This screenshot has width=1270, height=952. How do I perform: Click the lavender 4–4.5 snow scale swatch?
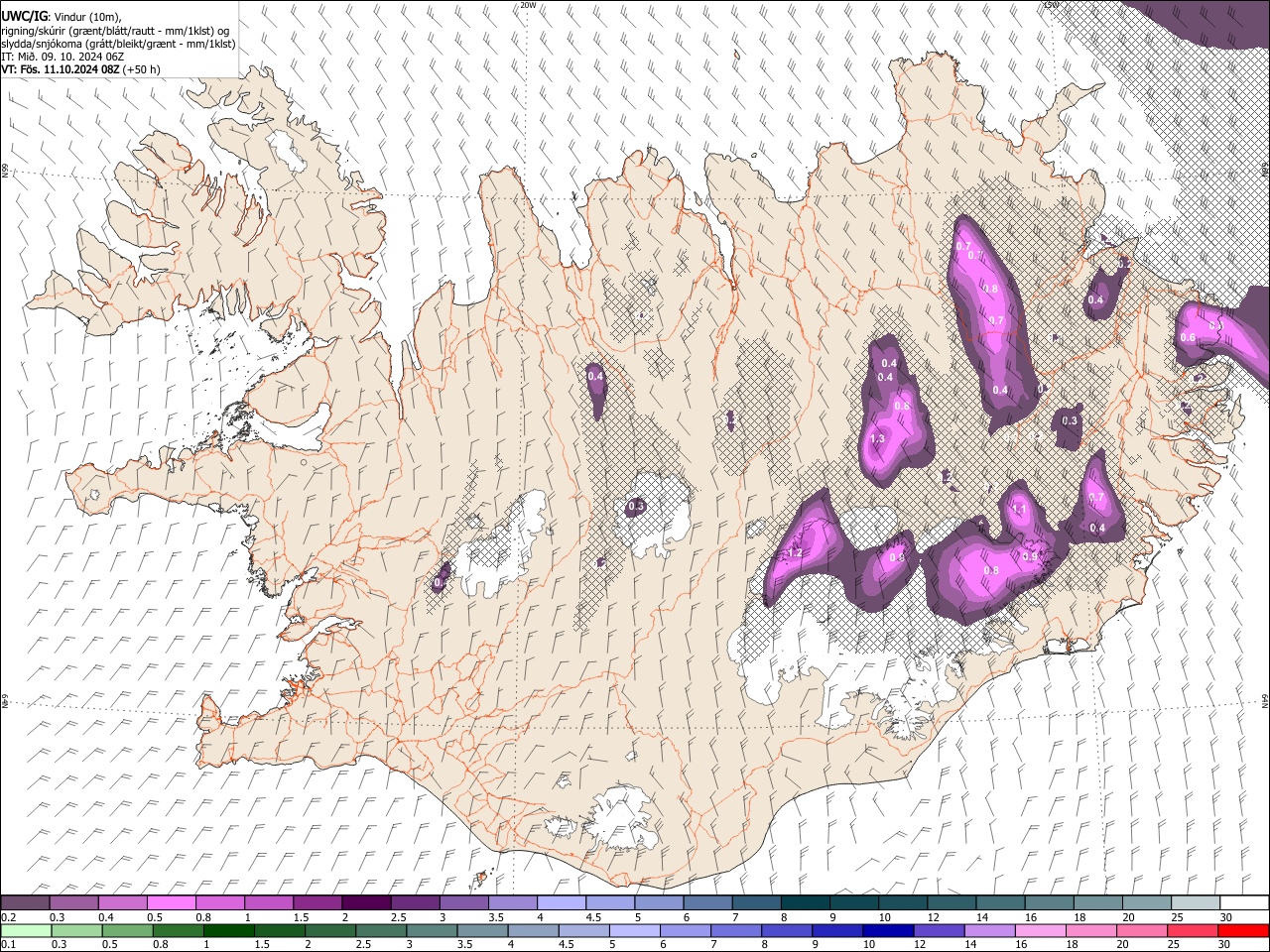pyautogui.click(x=561, y=902)
